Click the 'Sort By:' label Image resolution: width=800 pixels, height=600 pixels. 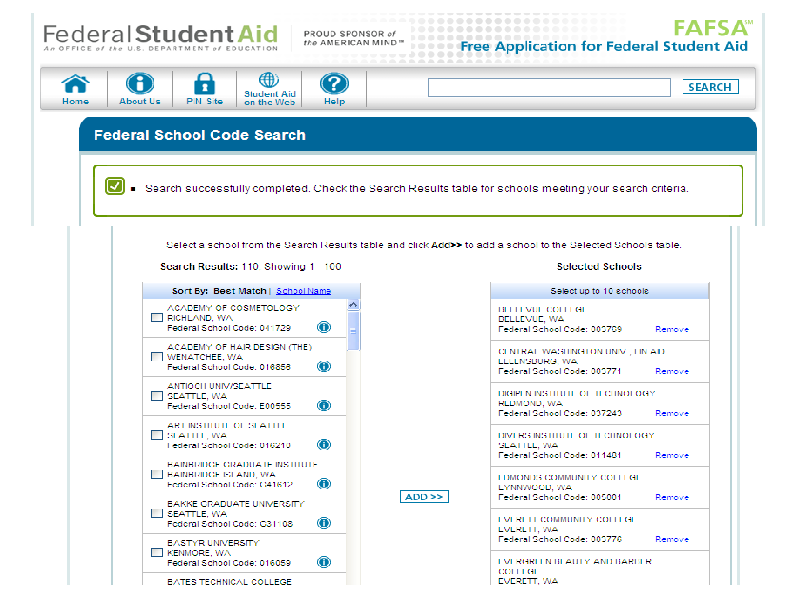(x=190, y=291)
